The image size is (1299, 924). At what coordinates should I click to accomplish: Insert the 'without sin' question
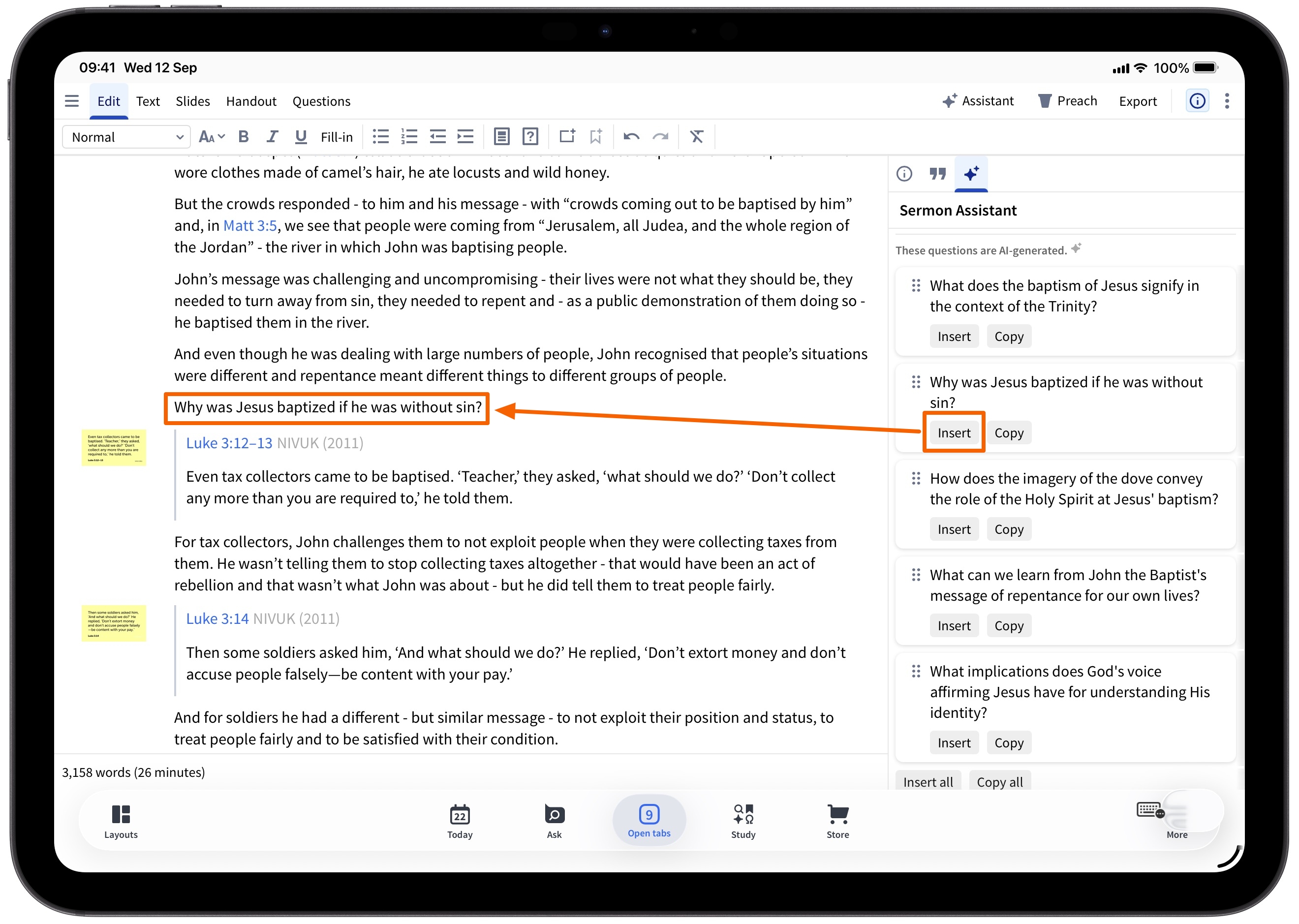click(954, 433)
